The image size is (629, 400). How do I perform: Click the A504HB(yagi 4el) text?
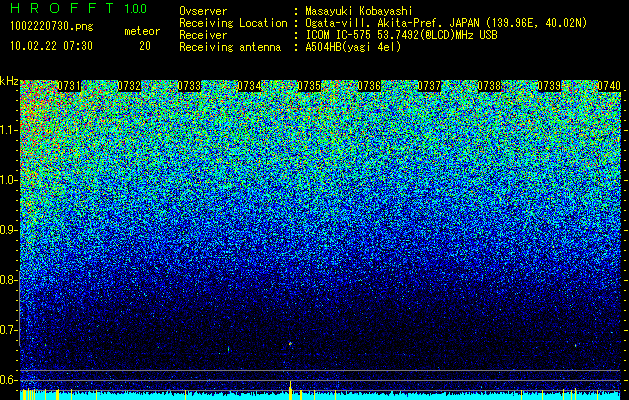[353, 47]
